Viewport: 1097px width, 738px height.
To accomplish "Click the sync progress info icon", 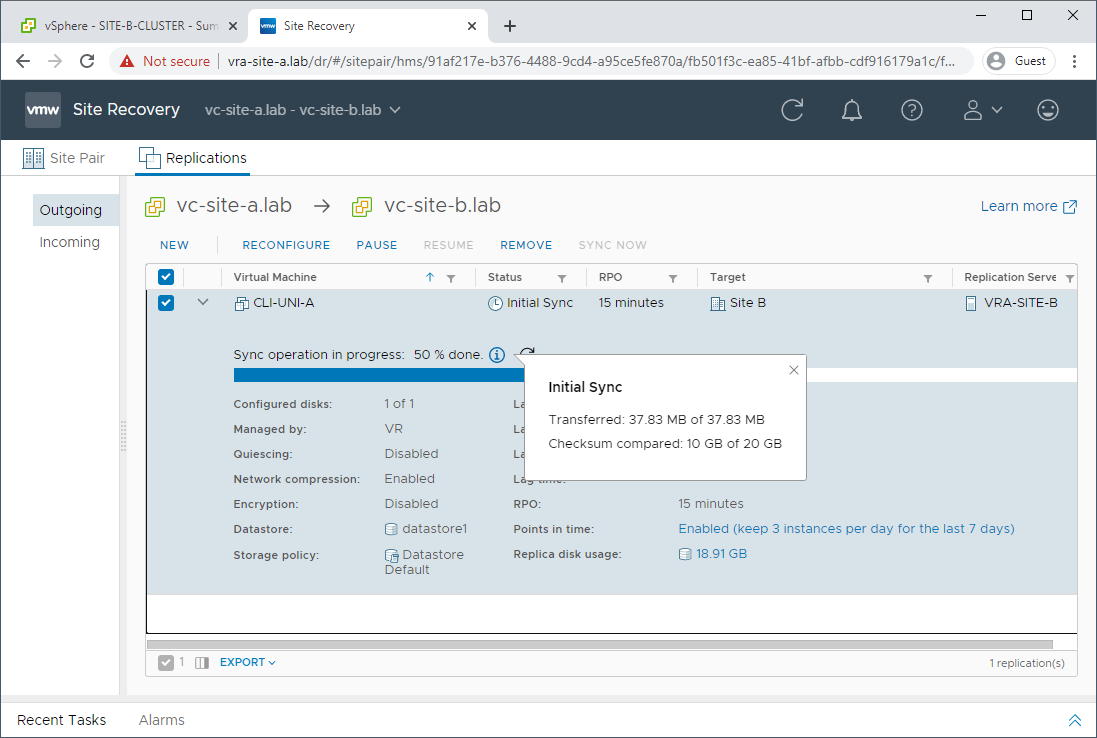I will pos(497,355).
